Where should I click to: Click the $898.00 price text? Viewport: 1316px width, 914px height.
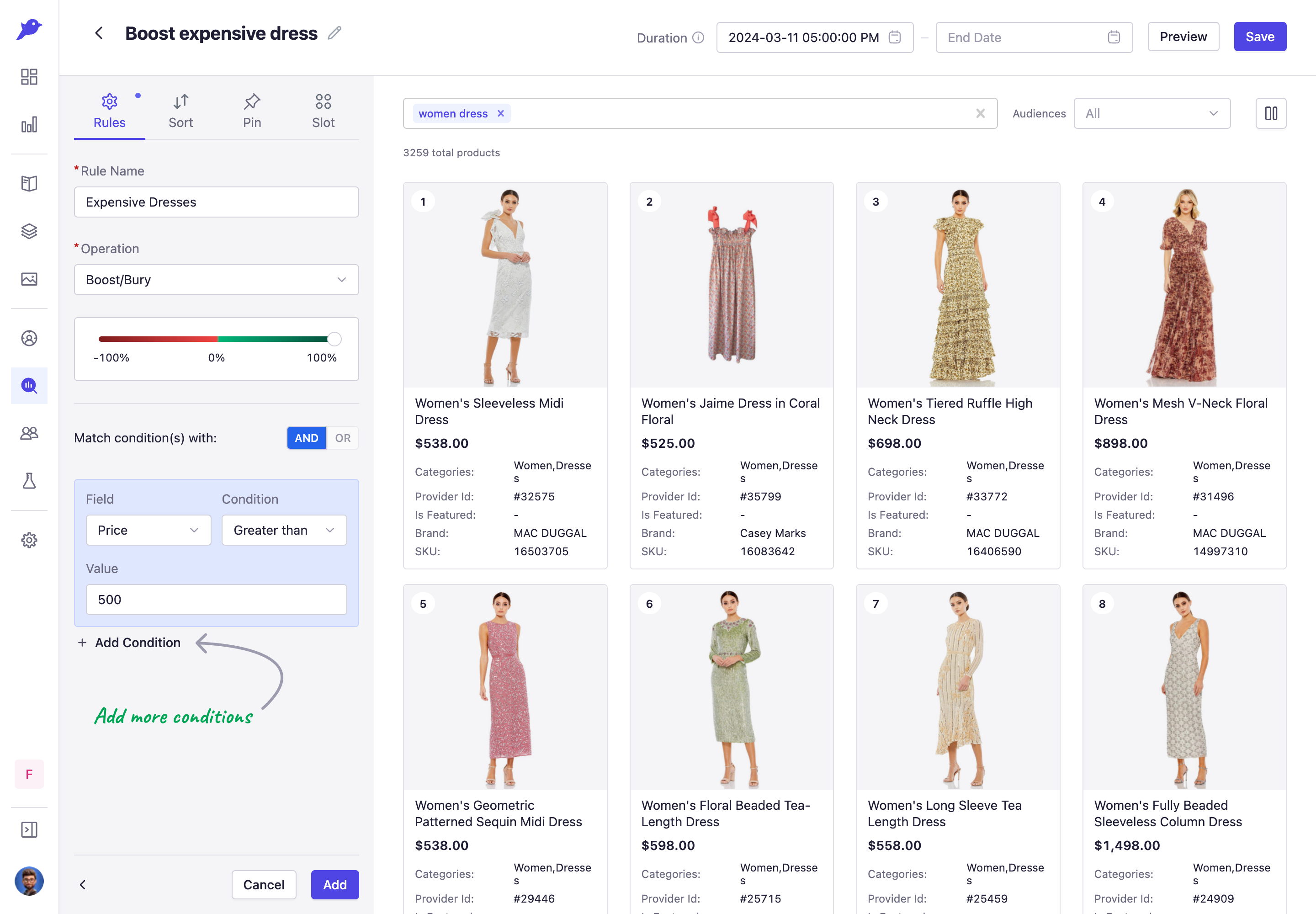tap(1121, 443)
